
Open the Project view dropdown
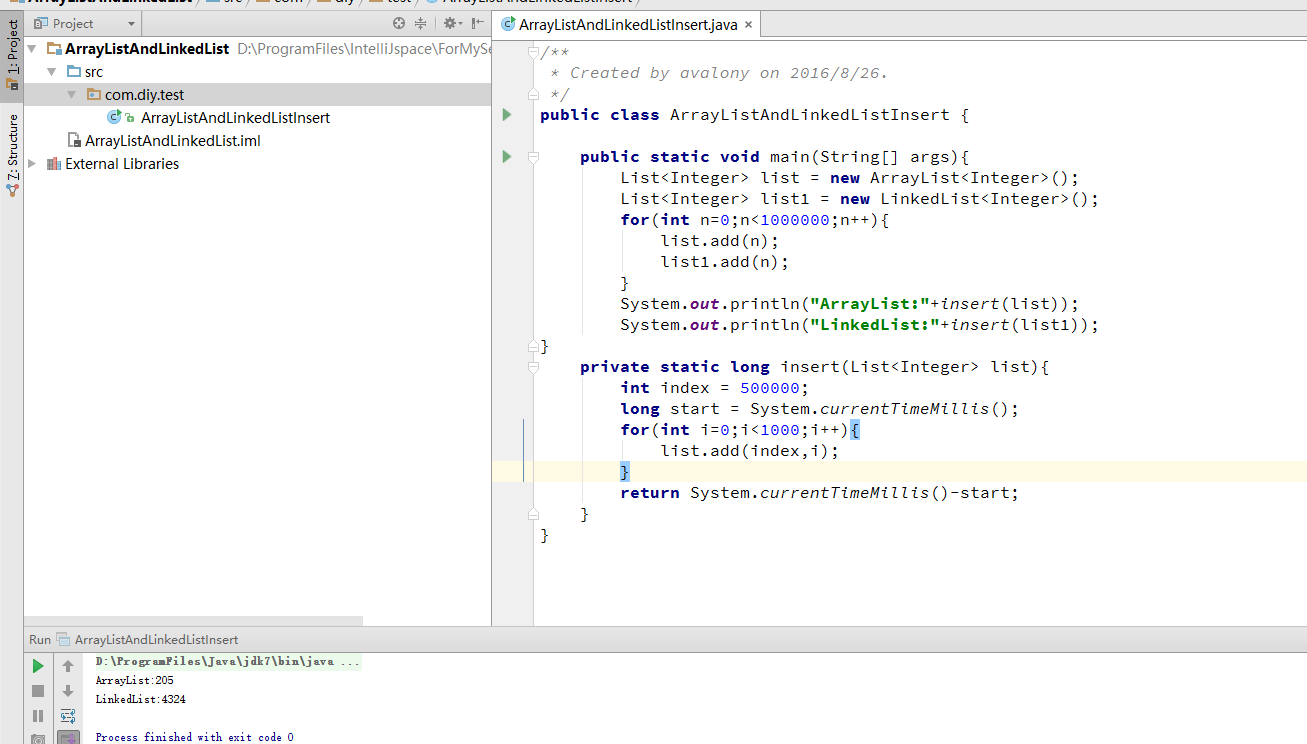coord(131,23)
